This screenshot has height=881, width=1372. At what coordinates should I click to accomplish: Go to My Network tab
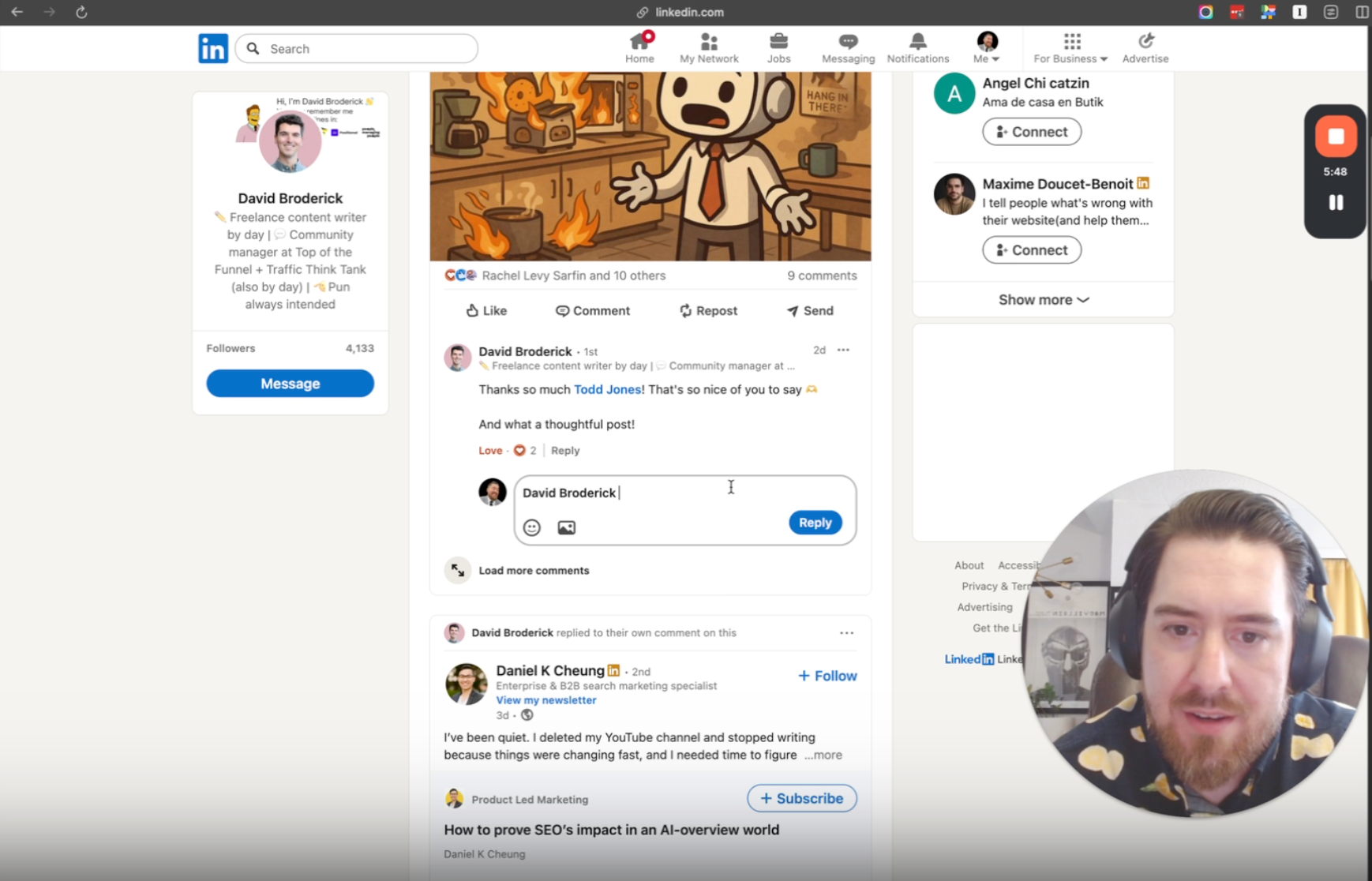coord(709,48)
